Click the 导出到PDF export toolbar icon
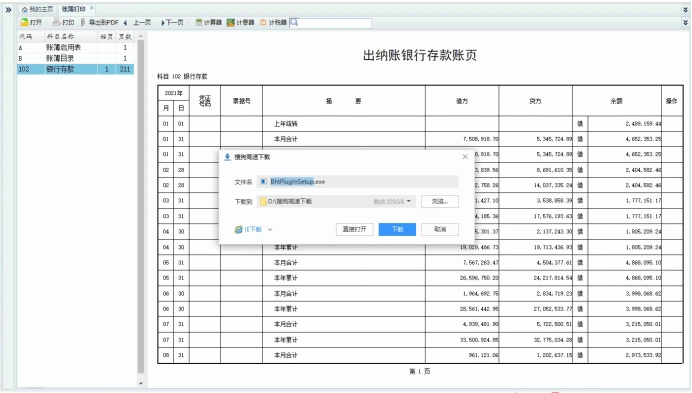Screen dimensions: 692x393 83,22
